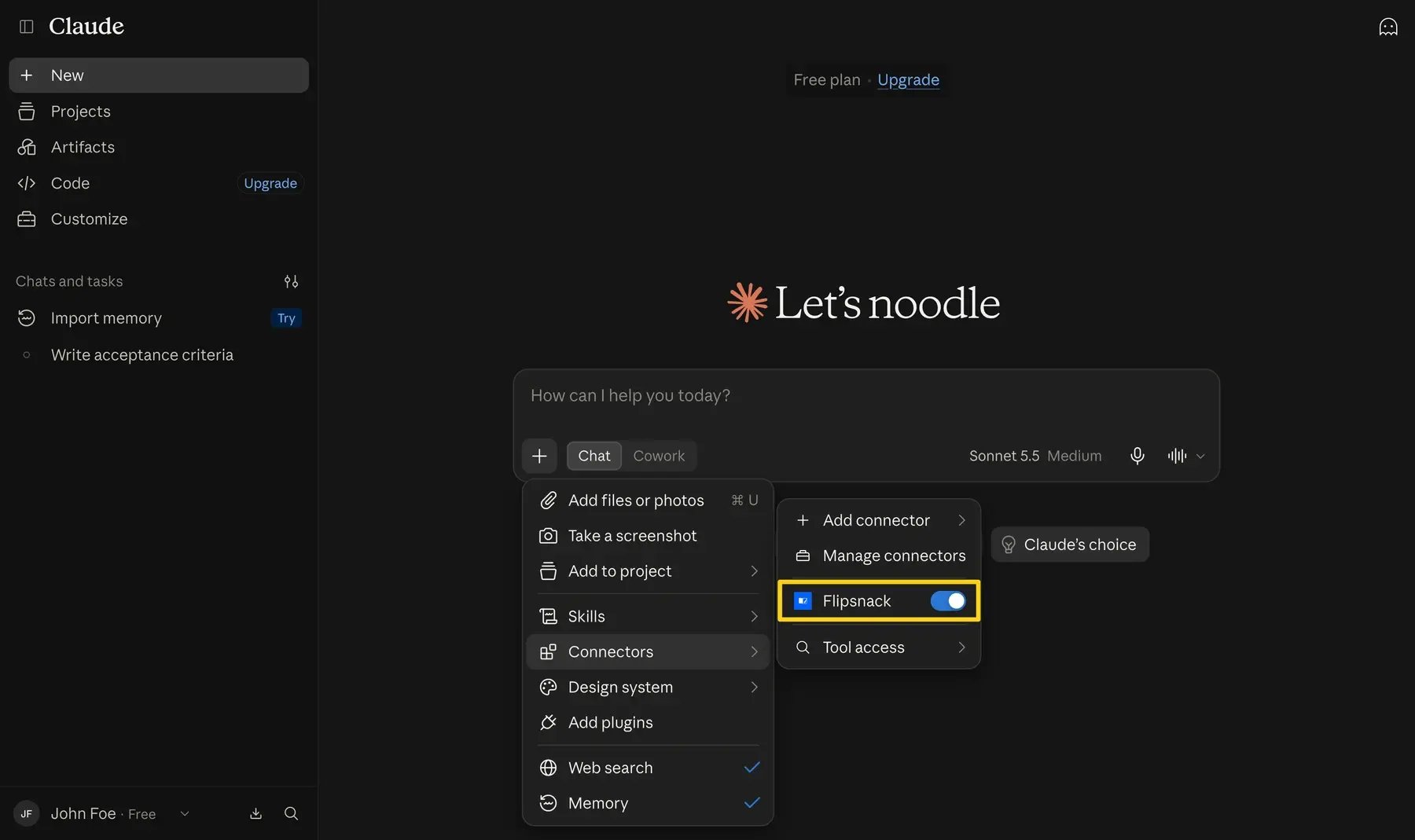Click the Upgrade plan link

pos(908,80)
